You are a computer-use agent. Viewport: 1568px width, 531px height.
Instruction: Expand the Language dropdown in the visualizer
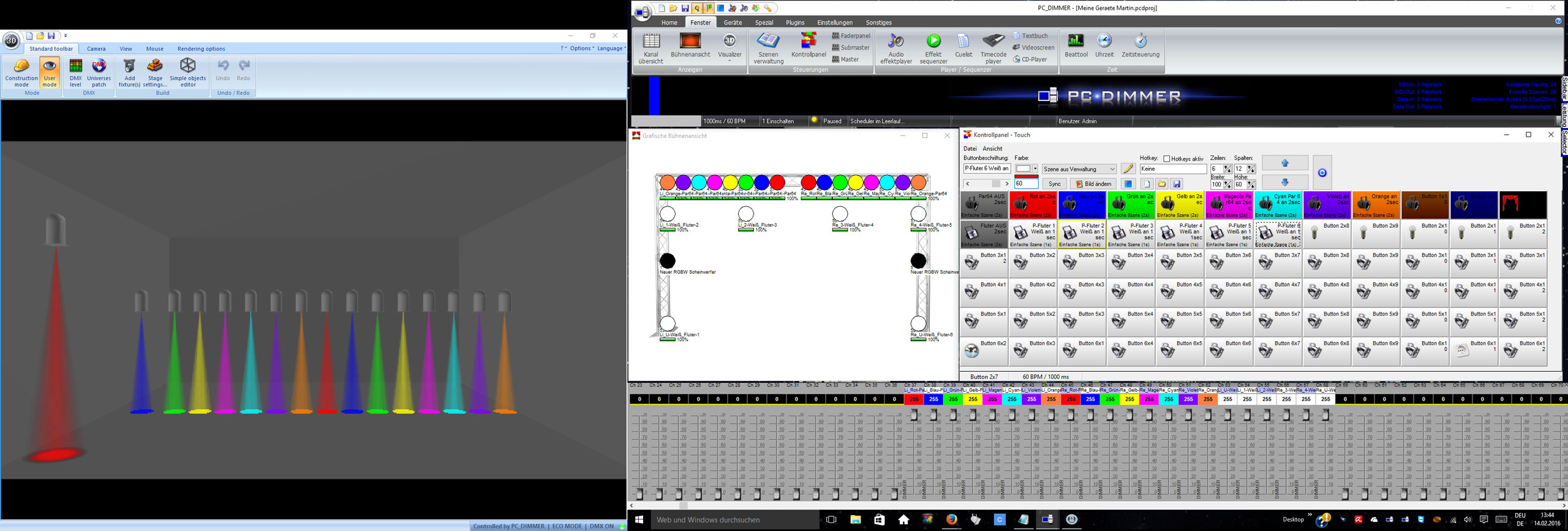(x=611, y=48)
